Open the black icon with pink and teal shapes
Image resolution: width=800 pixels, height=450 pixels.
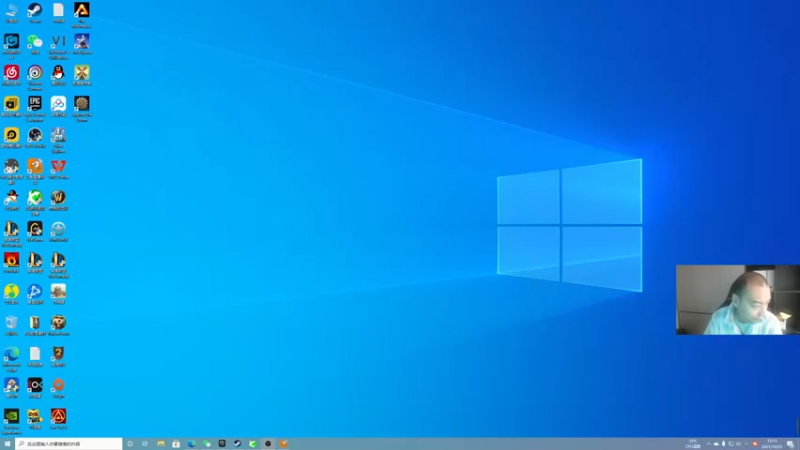click(35, 387)
